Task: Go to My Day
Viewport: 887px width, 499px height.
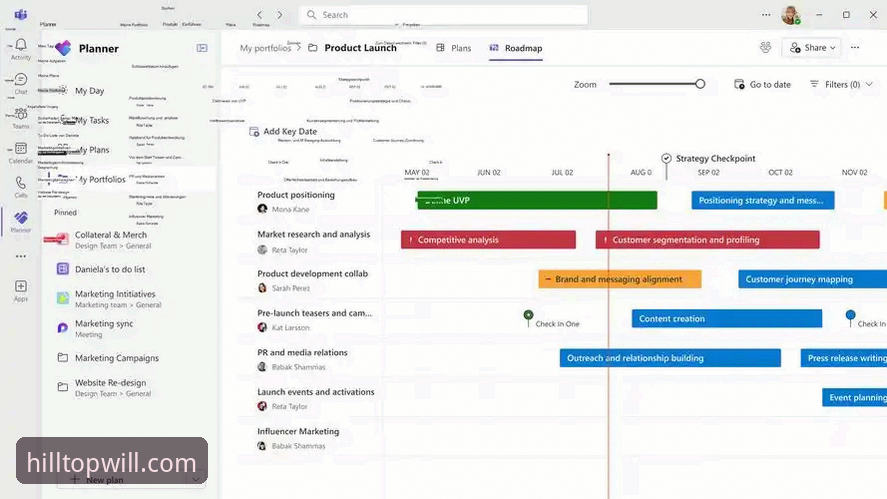Action: [x=89, y=91]
